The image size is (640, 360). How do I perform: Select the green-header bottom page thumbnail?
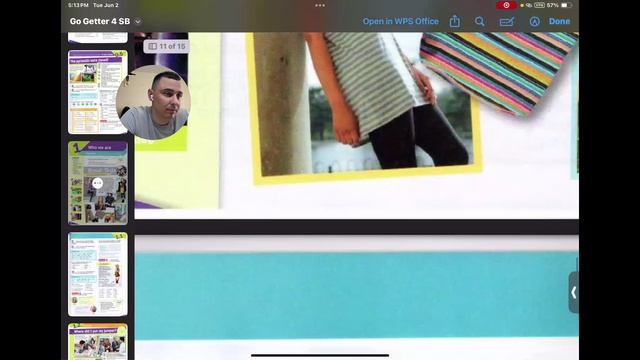98,342
